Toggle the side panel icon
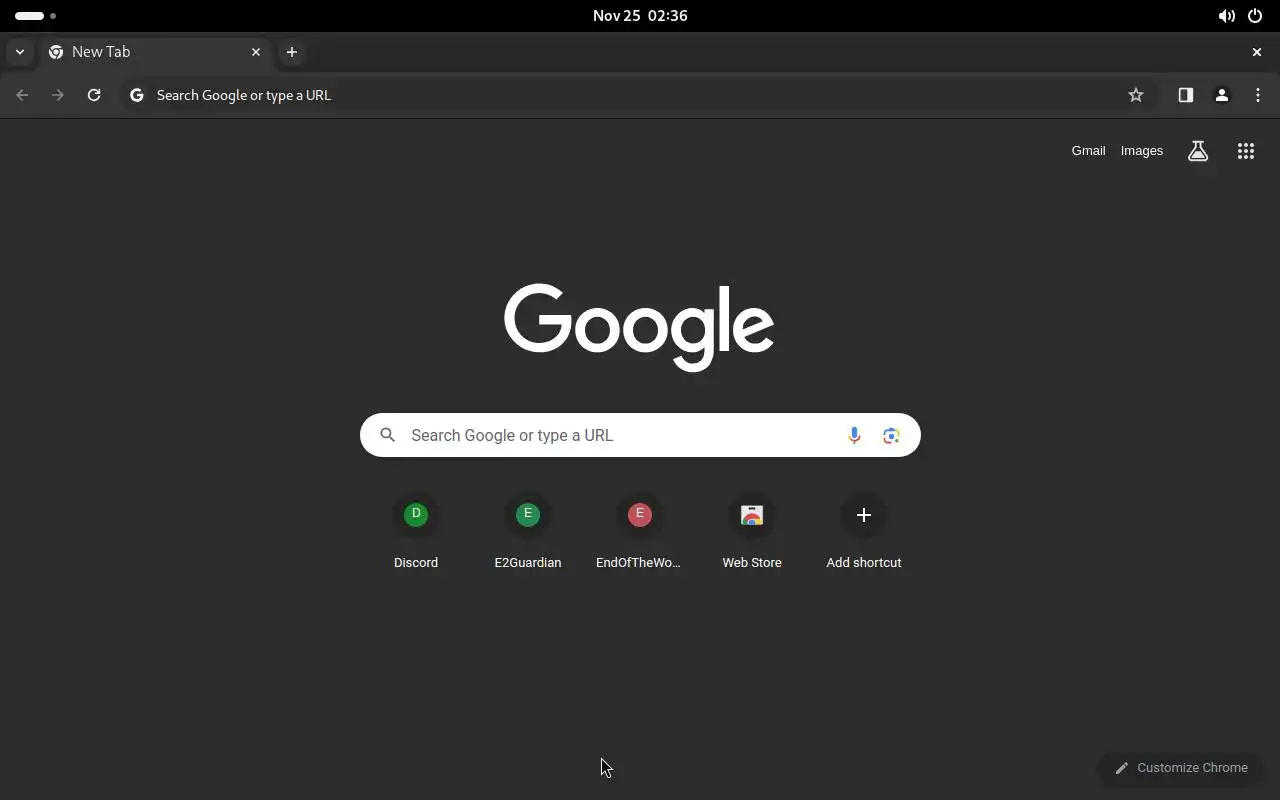Screen dimensions: 1280x800 click(x=1186, y=95)
